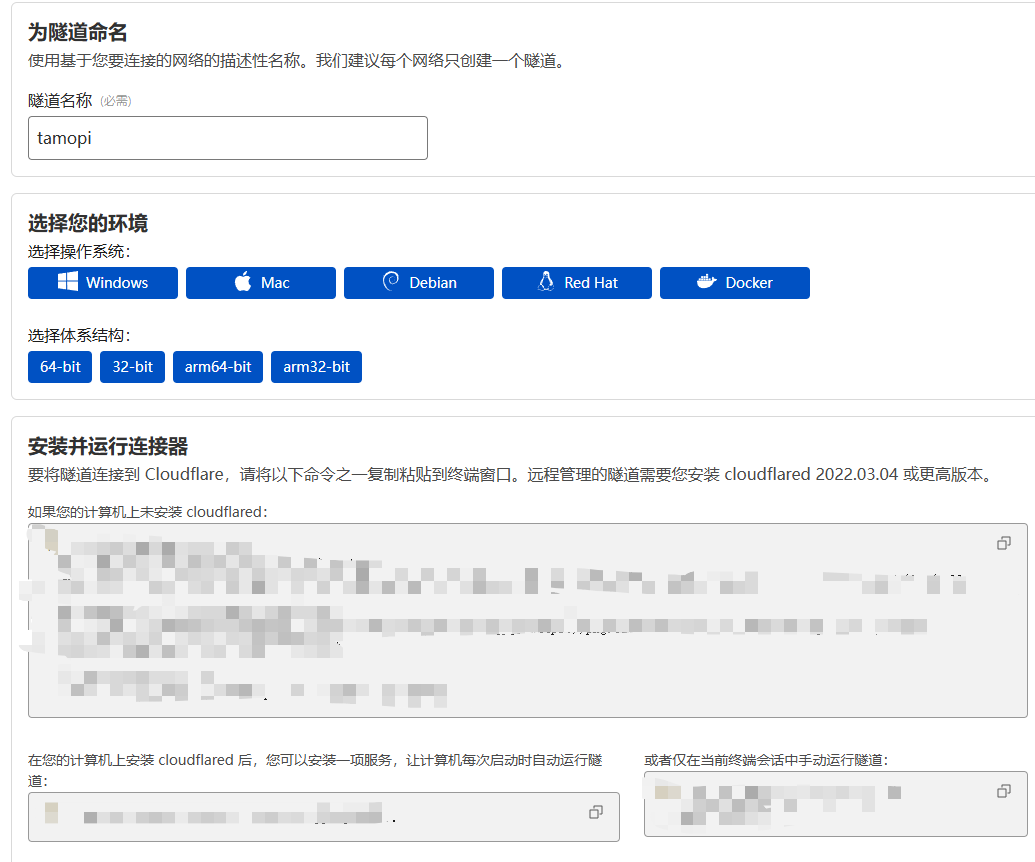Focus the tunnel name field containing tamopi
This screenshot has width=1035, height=862.
(x=227, y=138)
